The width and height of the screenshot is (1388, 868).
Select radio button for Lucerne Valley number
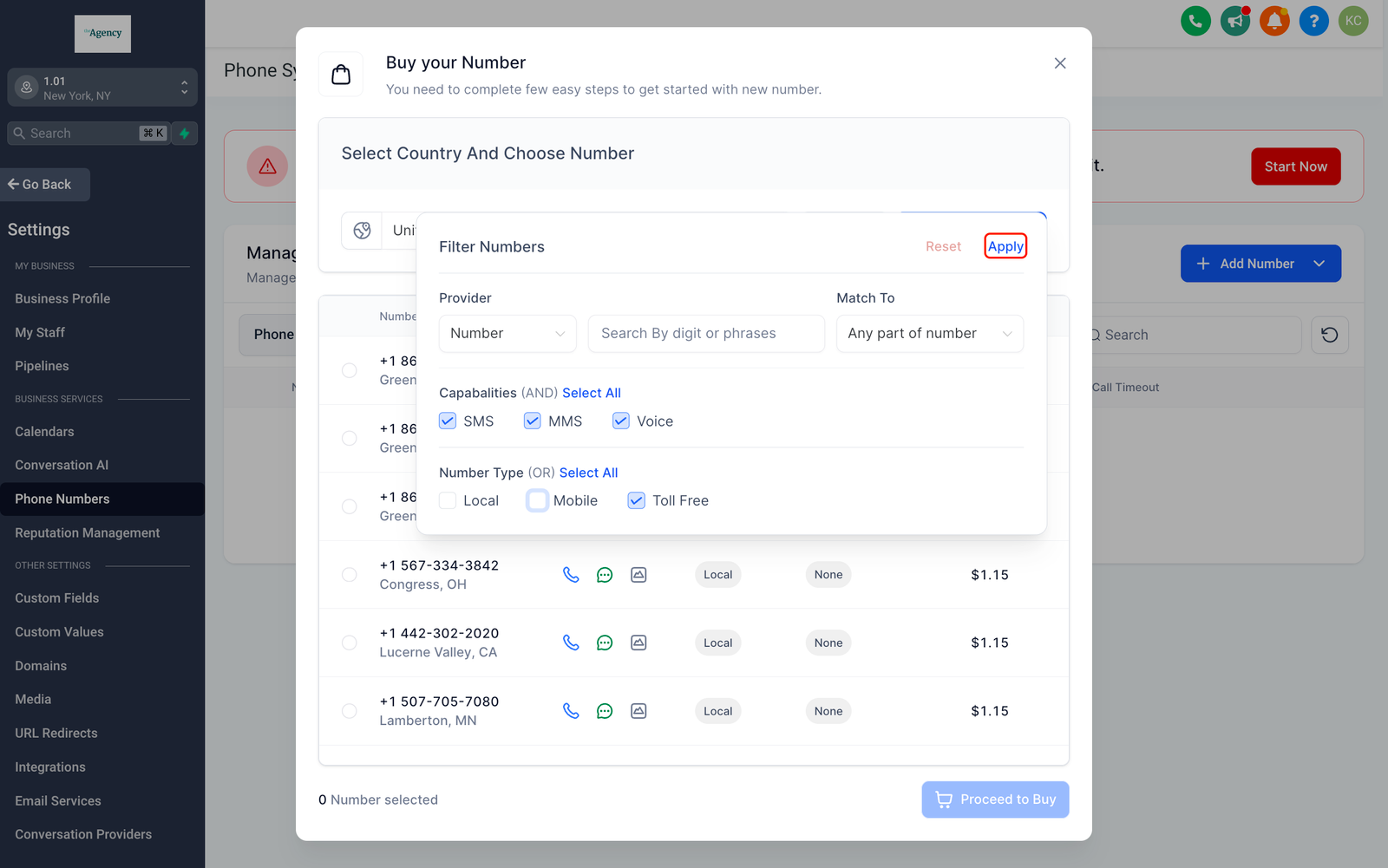click(350, 643)
